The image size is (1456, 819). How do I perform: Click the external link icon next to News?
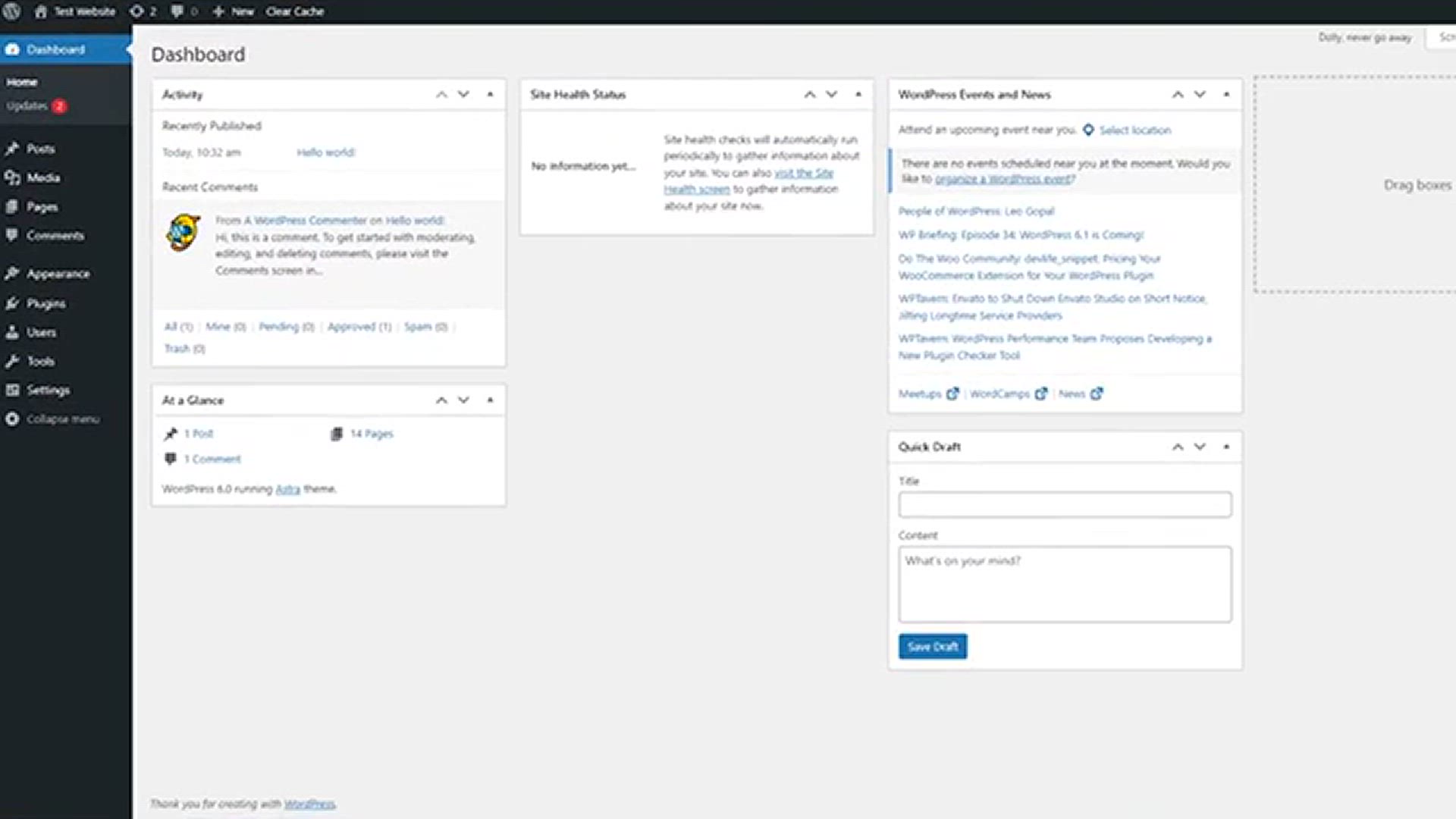pyautogui.click(x=1097, y=394)
